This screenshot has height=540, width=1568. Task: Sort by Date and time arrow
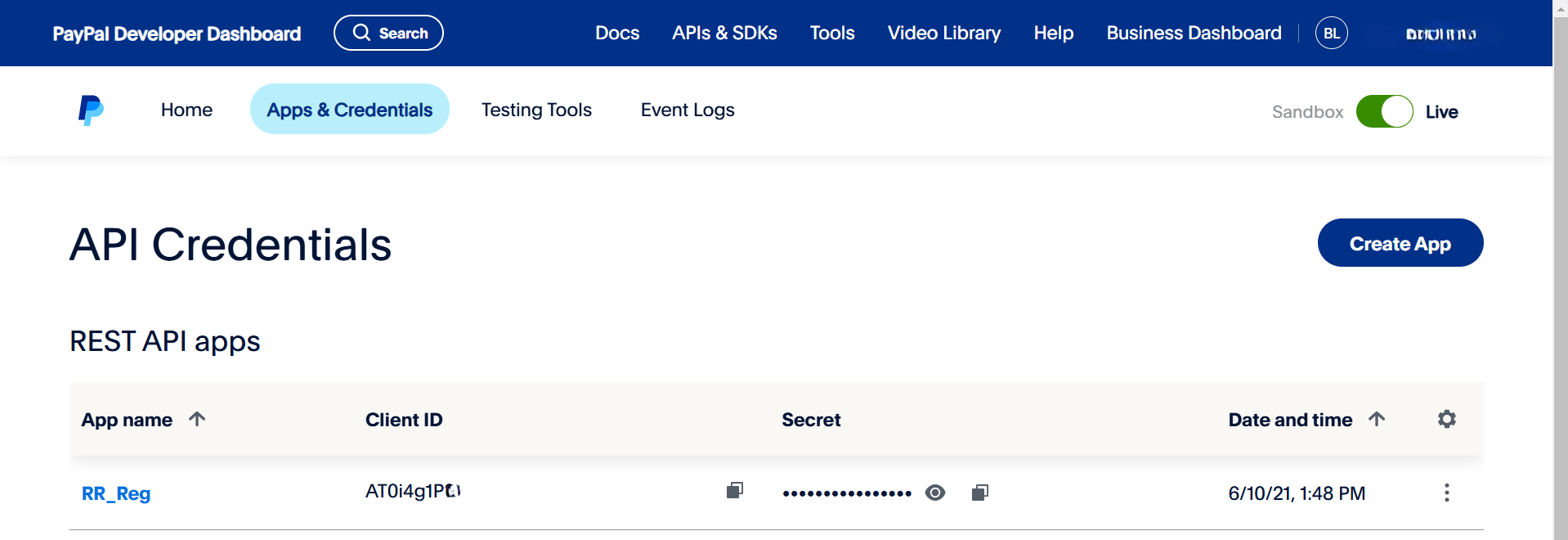(1377, 420)
